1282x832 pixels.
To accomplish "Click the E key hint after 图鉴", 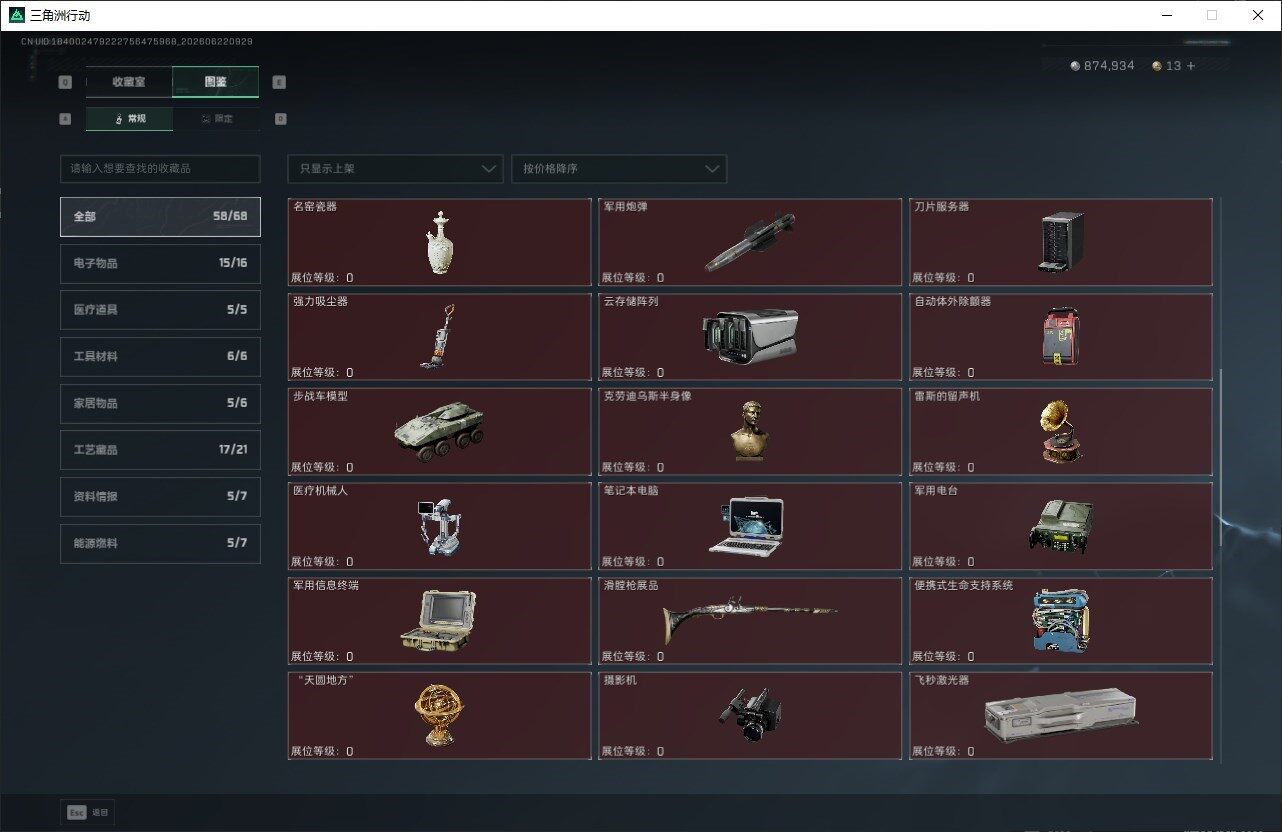I will click(279, 82).
